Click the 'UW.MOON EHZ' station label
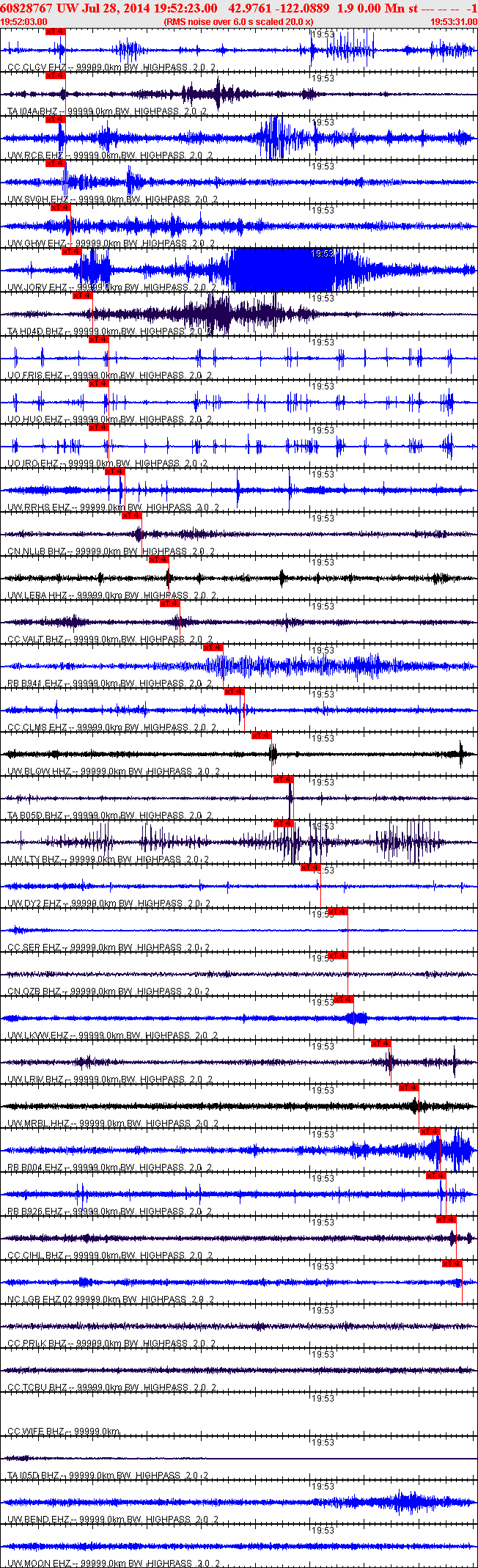478x1568 pixels. pos(39,1564)
